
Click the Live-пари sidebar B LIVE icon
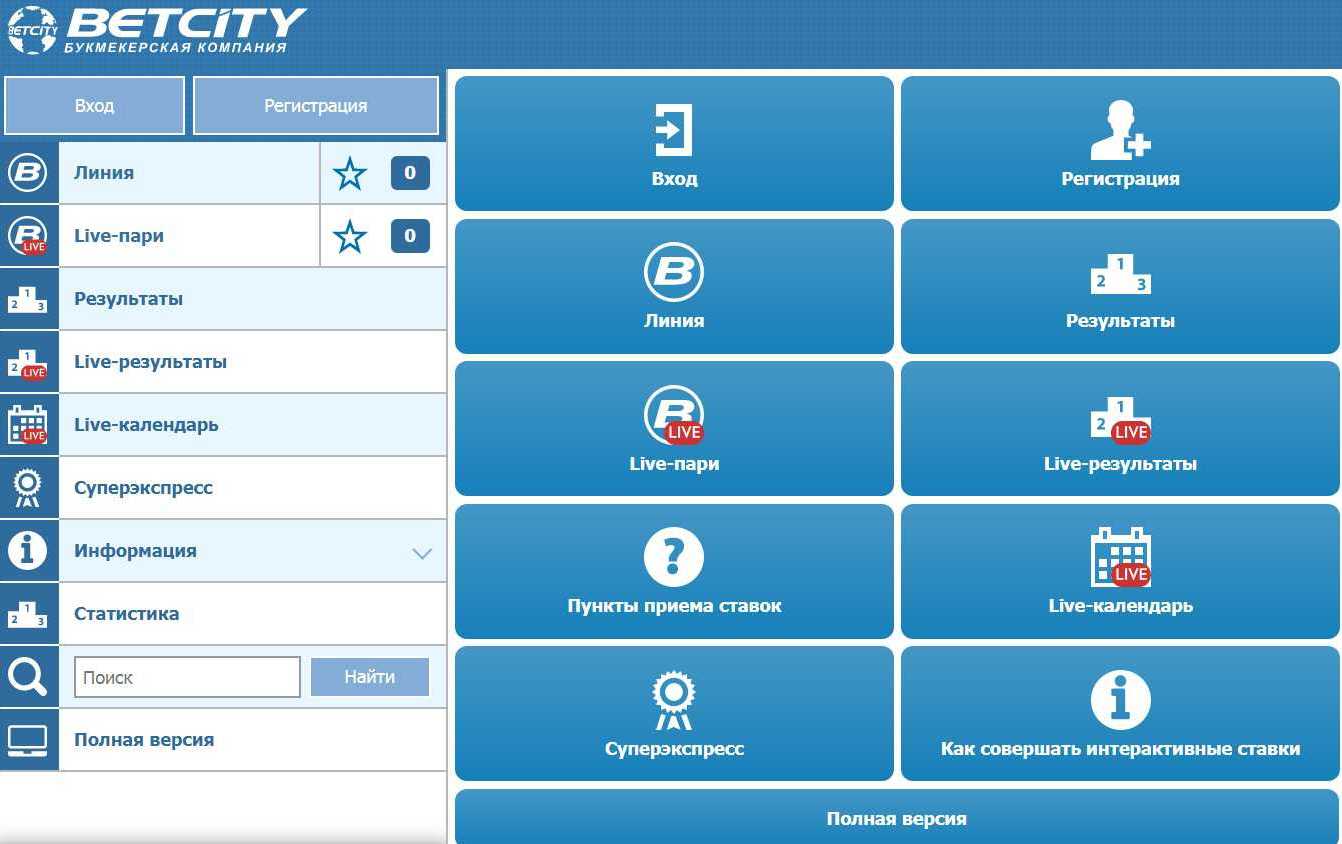pos(28,236)
